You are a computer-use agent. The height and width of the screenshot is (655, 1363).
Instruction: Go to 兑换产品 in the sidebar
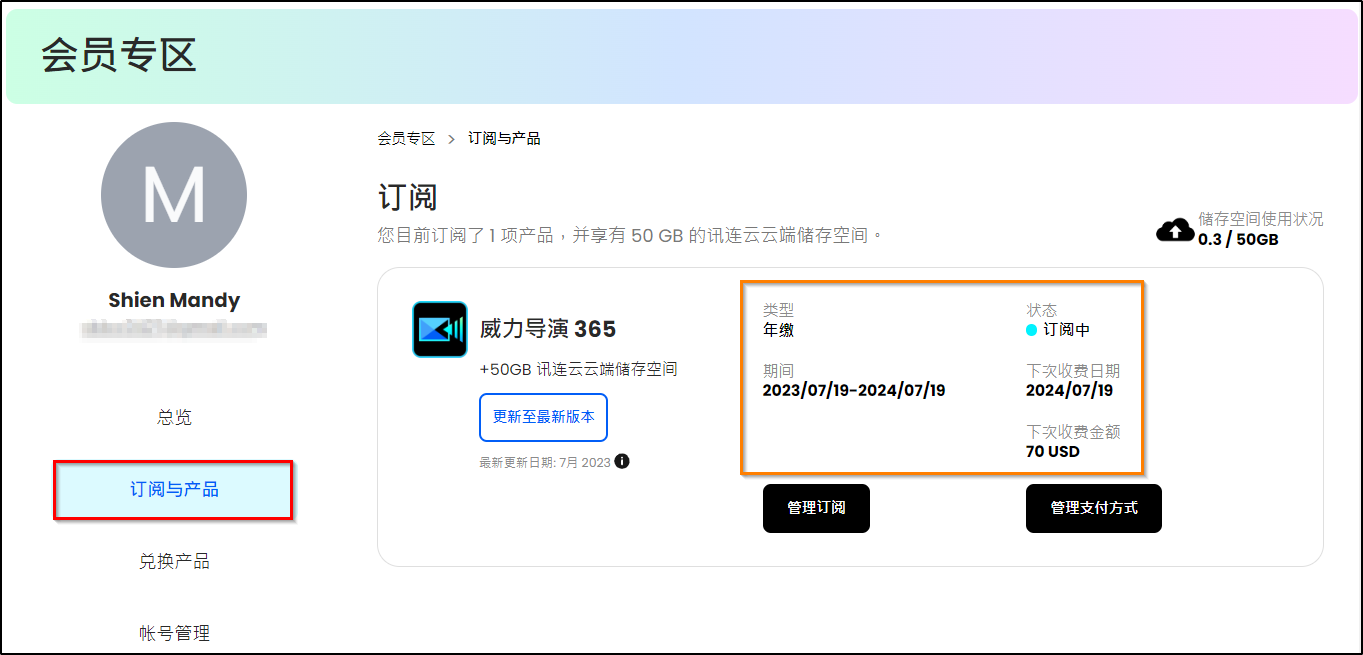[x=174, y=562]
